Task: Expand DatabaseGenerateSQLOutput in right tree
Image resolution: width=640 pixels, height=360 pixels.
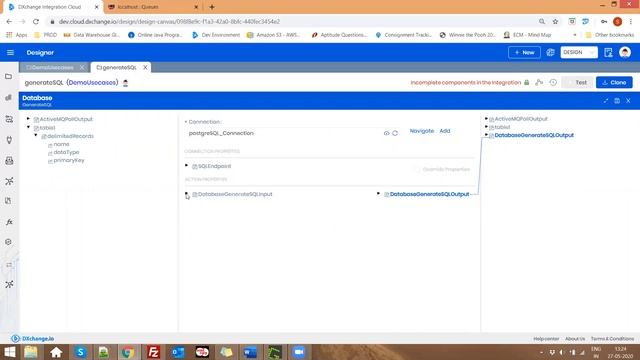Action: click(486, 135)
